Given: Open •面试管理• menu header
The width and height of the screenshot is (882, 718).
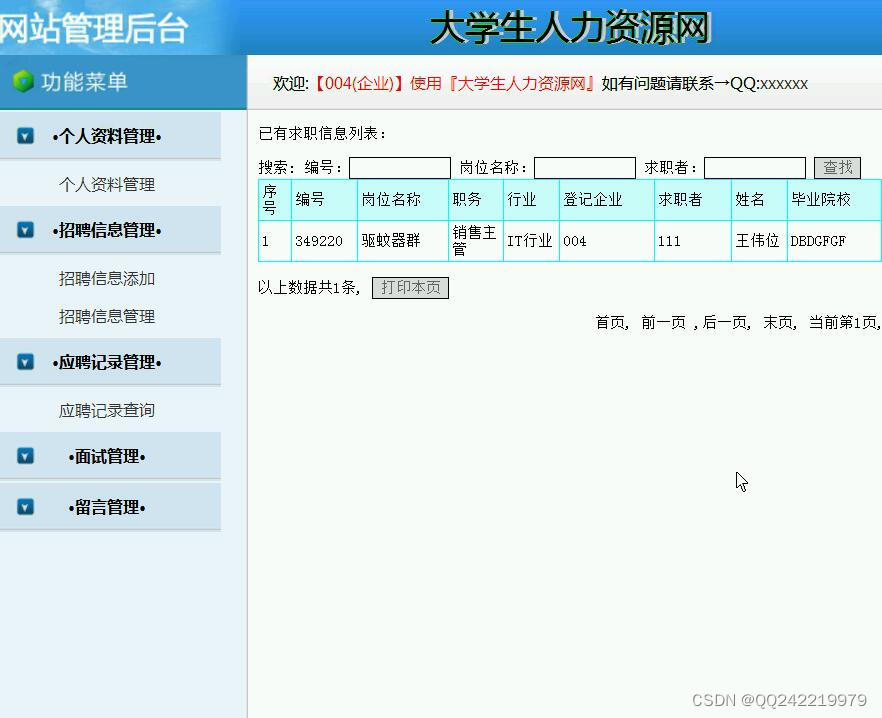Looking at the screenshot, I should [x=107, y=456].
